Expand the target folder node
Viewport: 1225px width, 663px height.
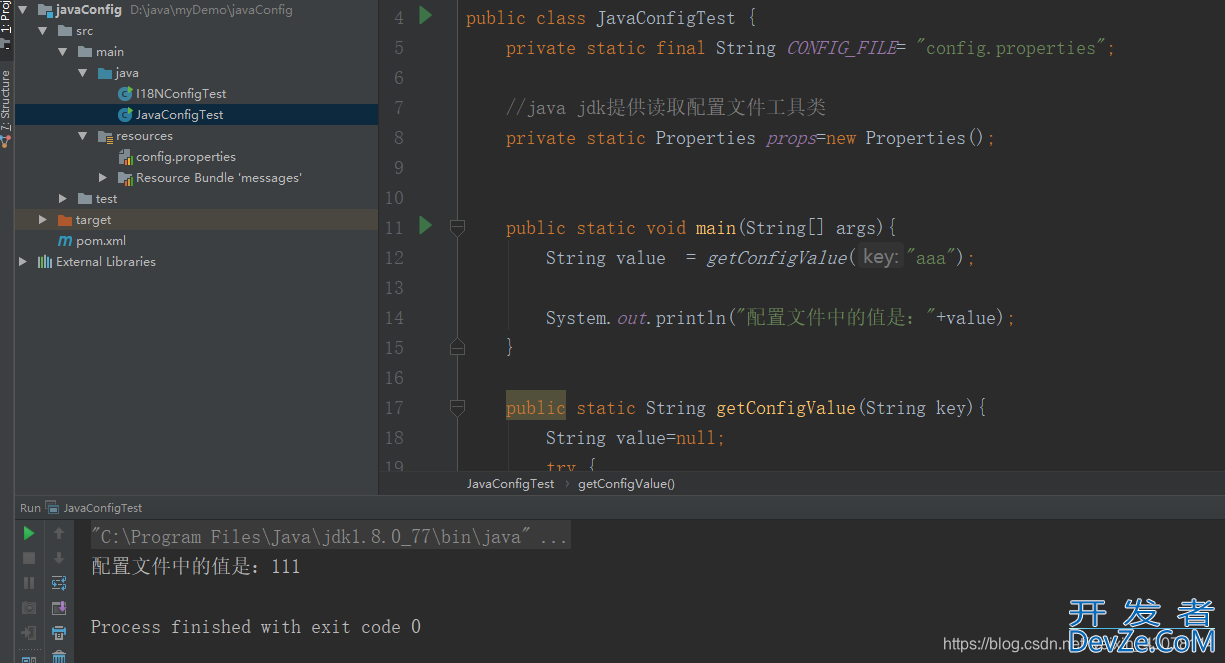[42, 220]
